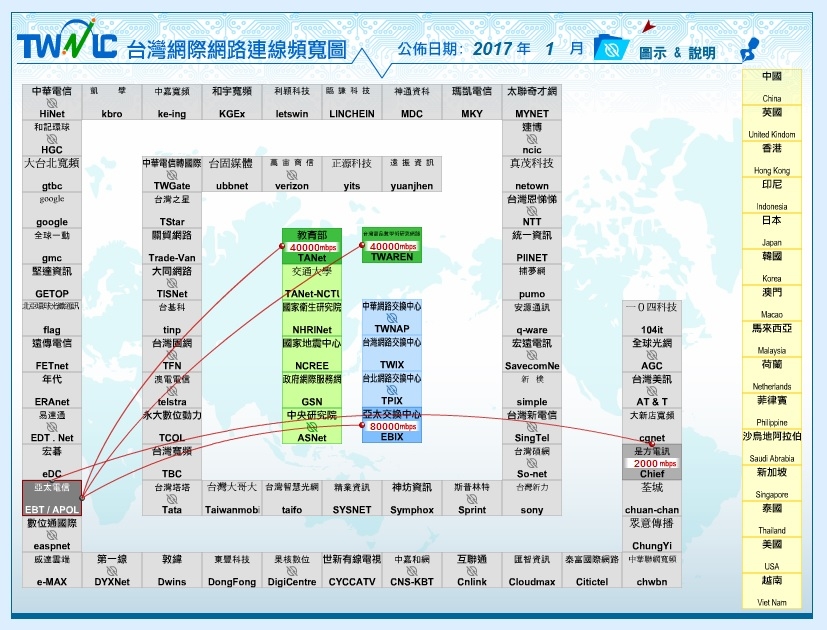
Task: Select the TFN node
Action: [x=172, y=354]
